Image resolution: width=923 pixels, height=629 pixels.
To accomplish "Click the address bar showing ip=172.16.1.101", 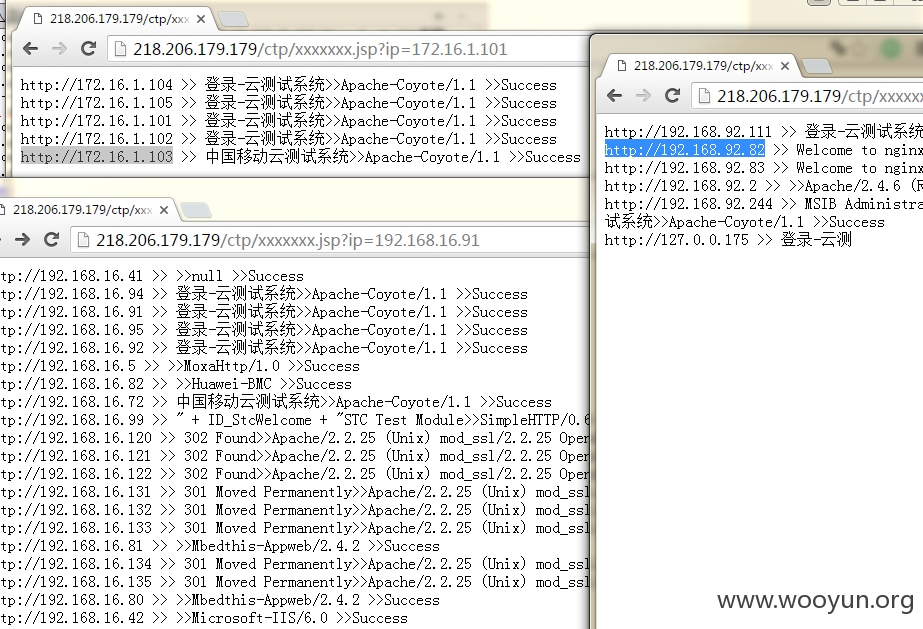I will pos(348,49).
